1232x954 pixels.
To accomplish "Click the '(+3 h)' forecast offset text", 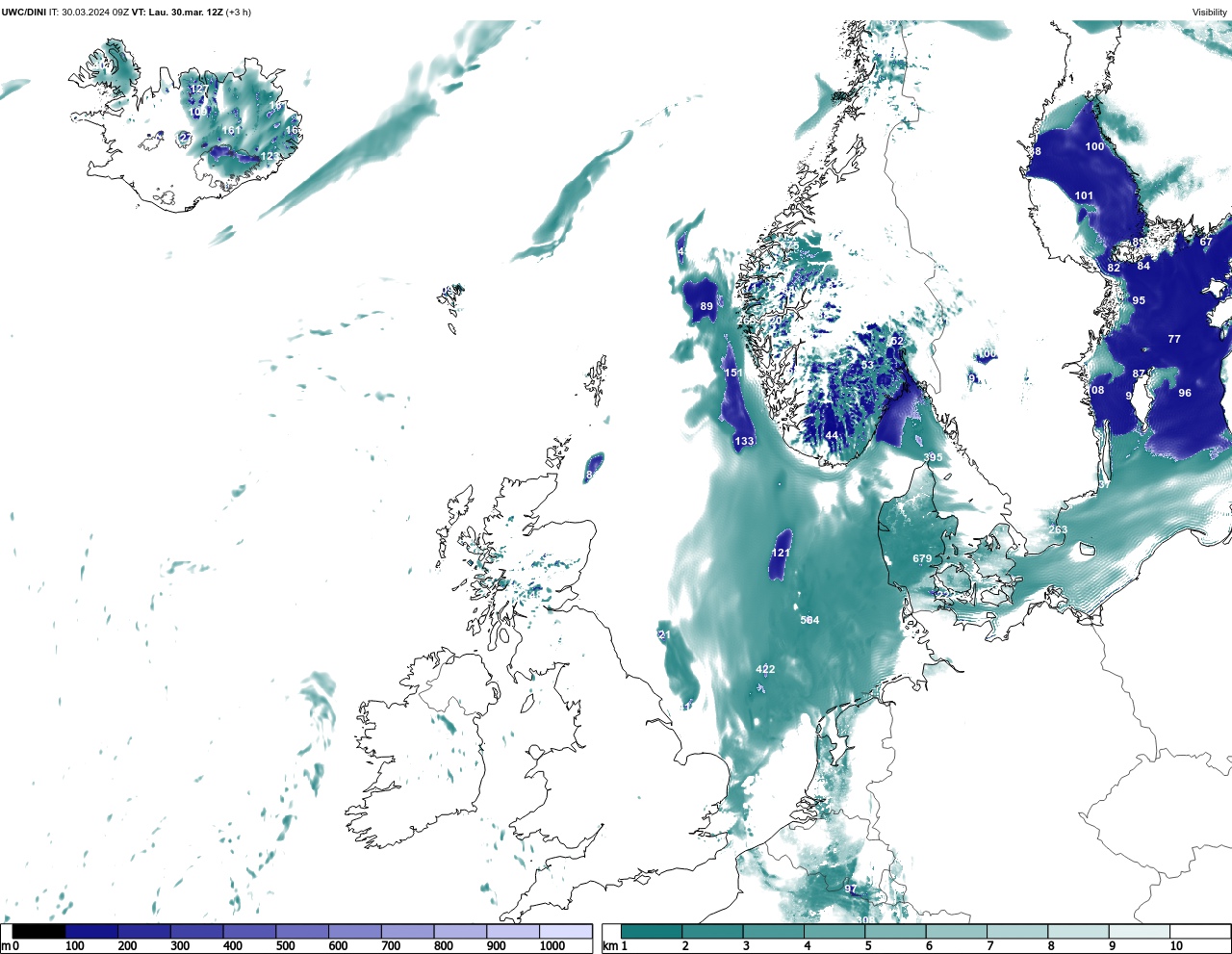I will [240, 13].
